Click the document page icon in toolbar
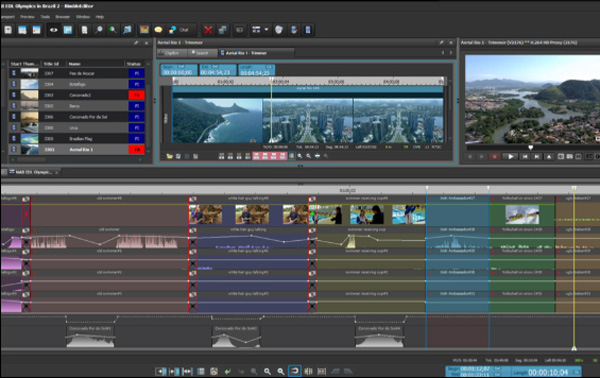This screenshot has height=378, width=600. tap(85, 30)
